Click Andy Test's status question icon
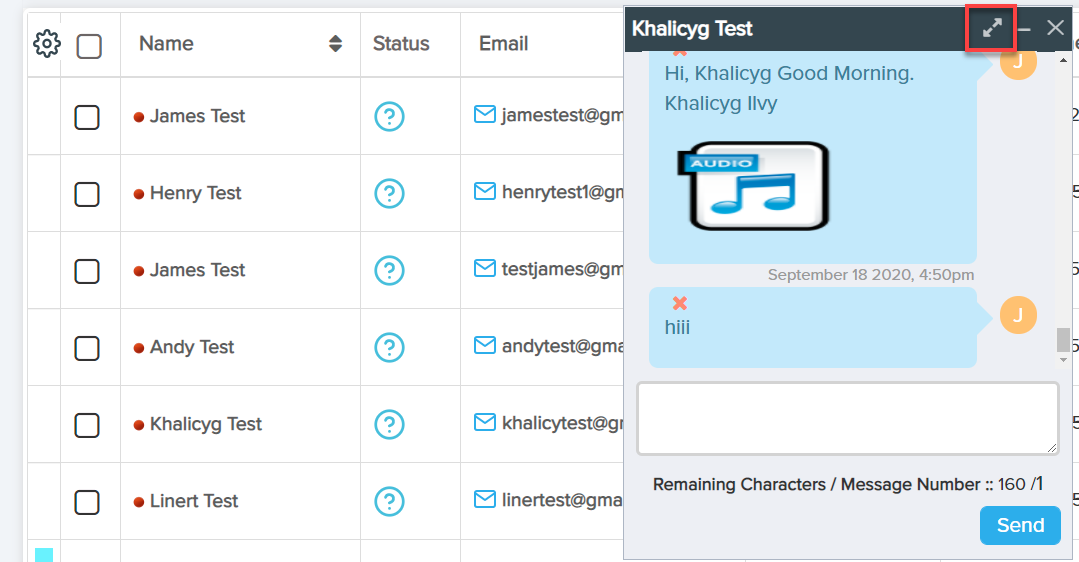The width and height of the screenshot is (1079, 562). (389, 347)
